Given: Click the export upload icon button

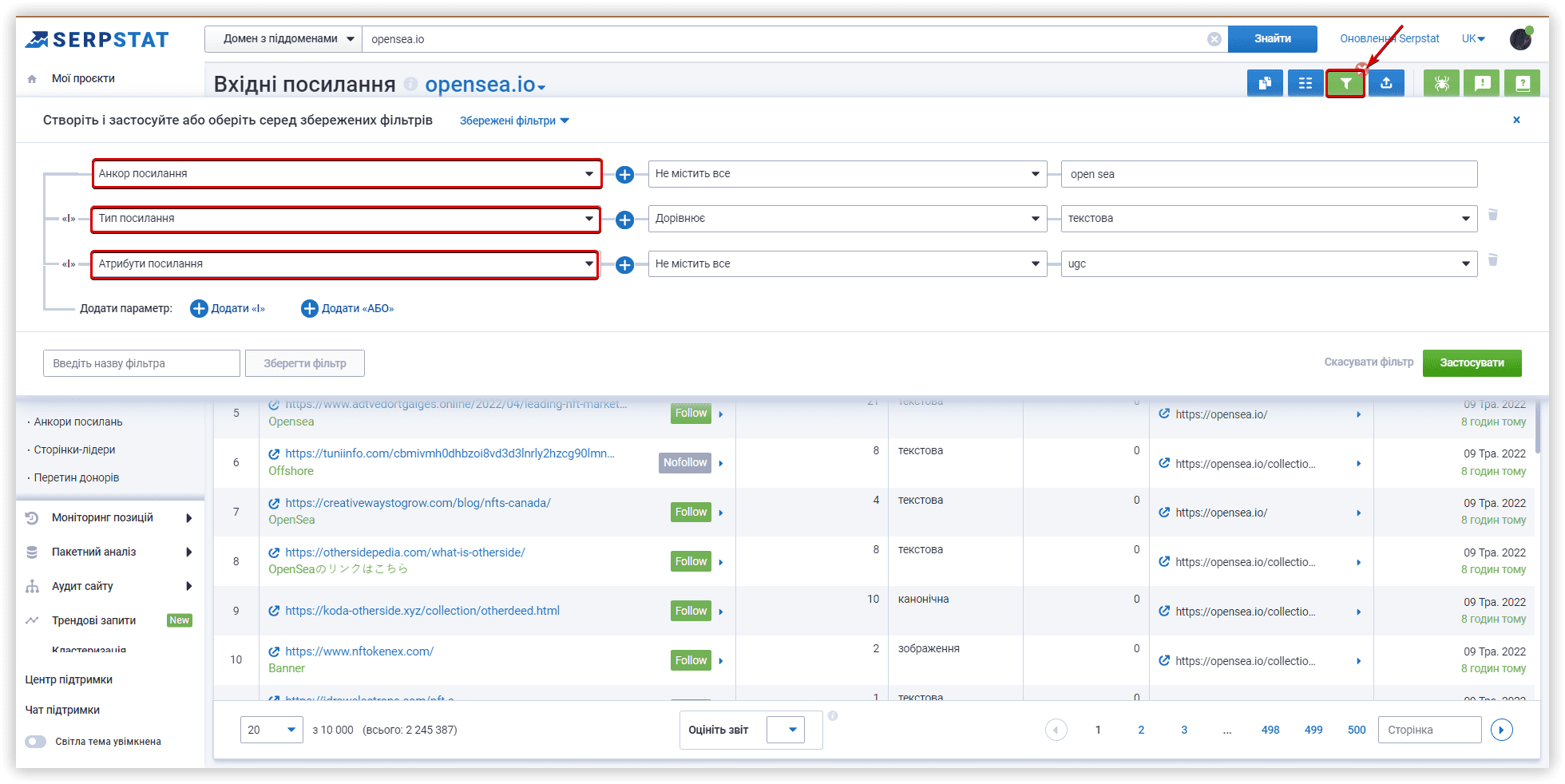Looking at the screenshot, I should tap(1386, 83).
